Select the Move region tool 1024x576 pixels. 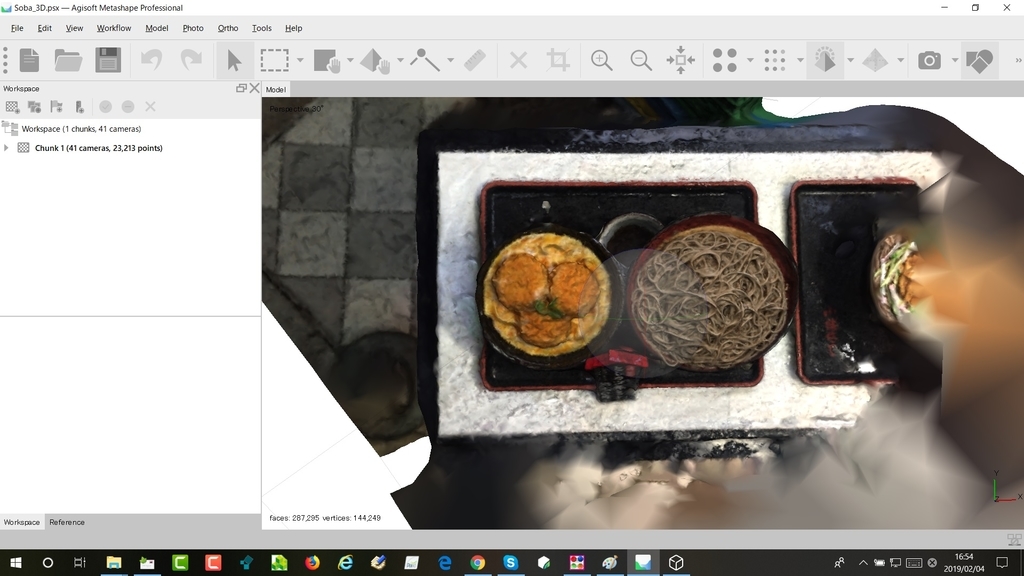coord(327,60)
